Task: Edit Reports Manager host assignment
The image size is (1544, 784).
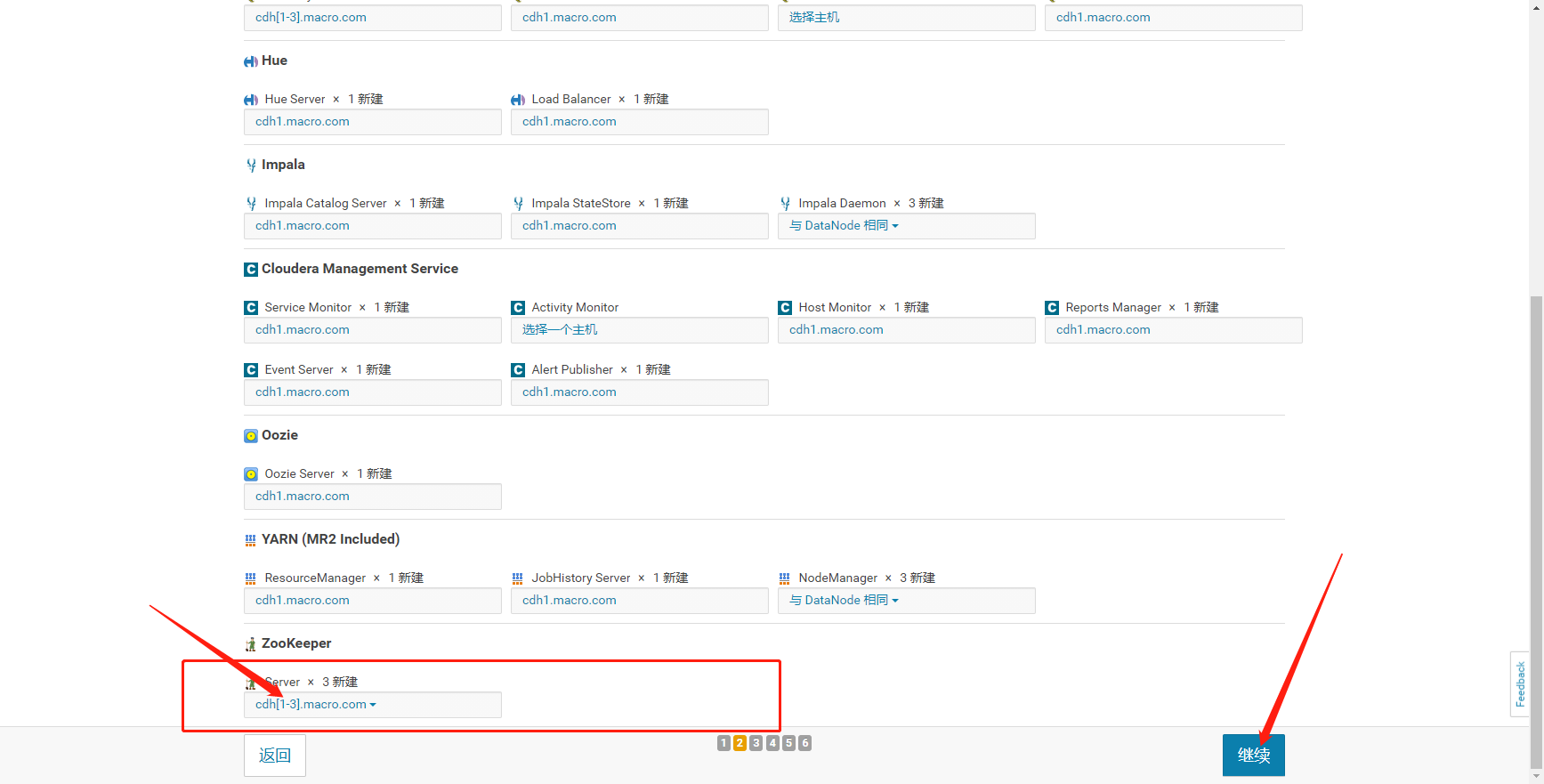Action: tap(1173, 330)
